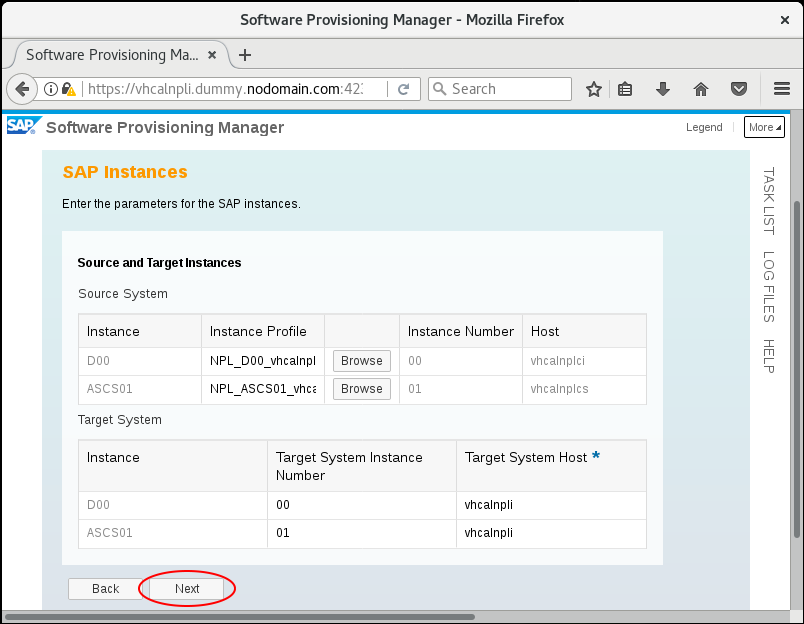This screenshot has width=804, height=624.
Task: Click the Firefox back arrow button
Action: 22,89
